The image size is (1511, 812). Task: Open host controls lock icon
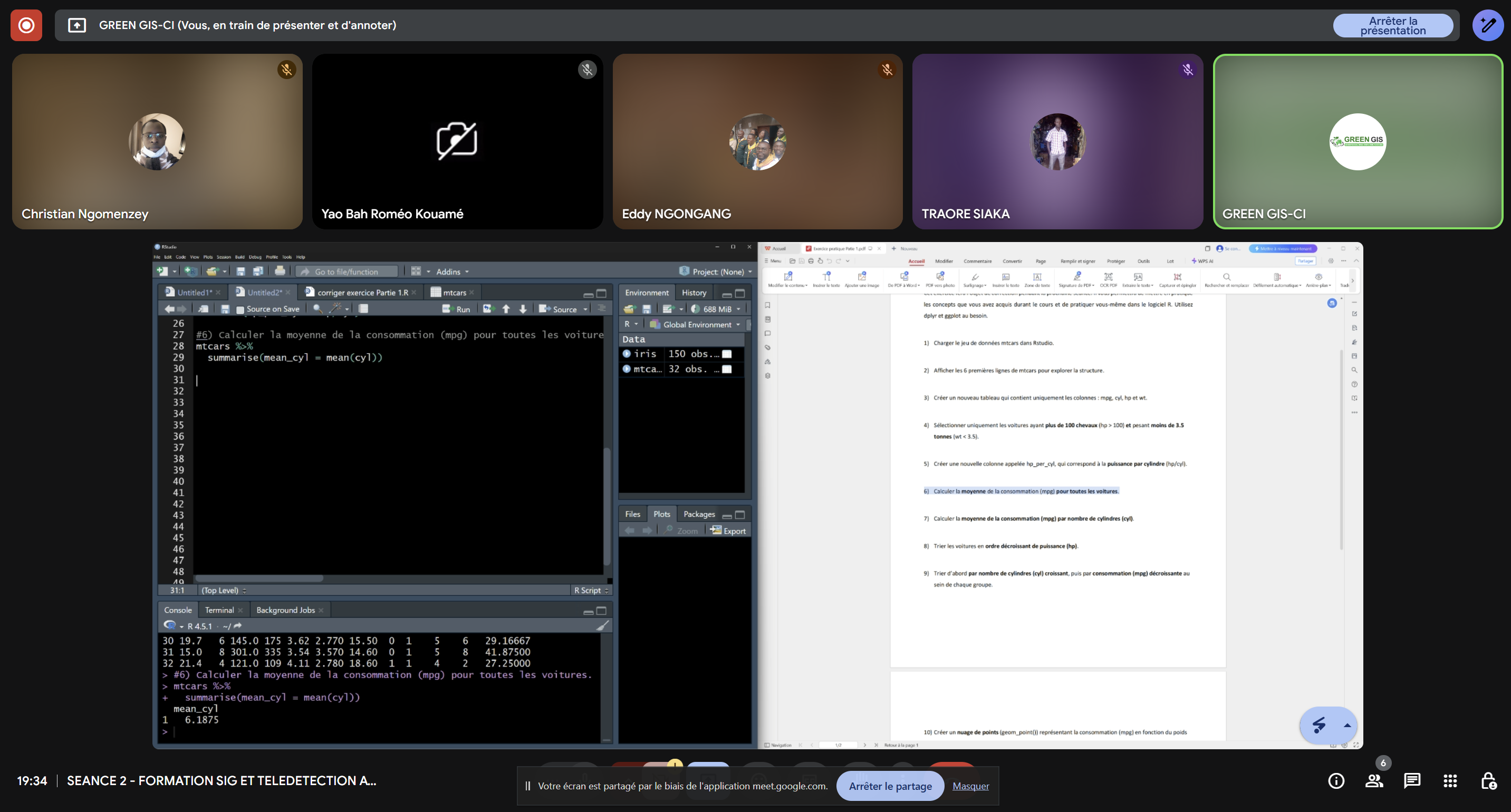click(x=1488, y=780)
